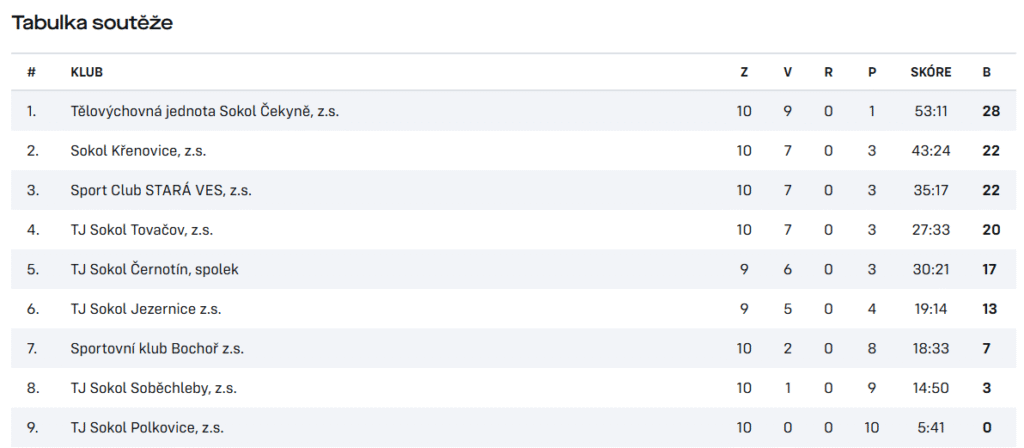Click the SKÓRE column header

(x=931, y=72)
